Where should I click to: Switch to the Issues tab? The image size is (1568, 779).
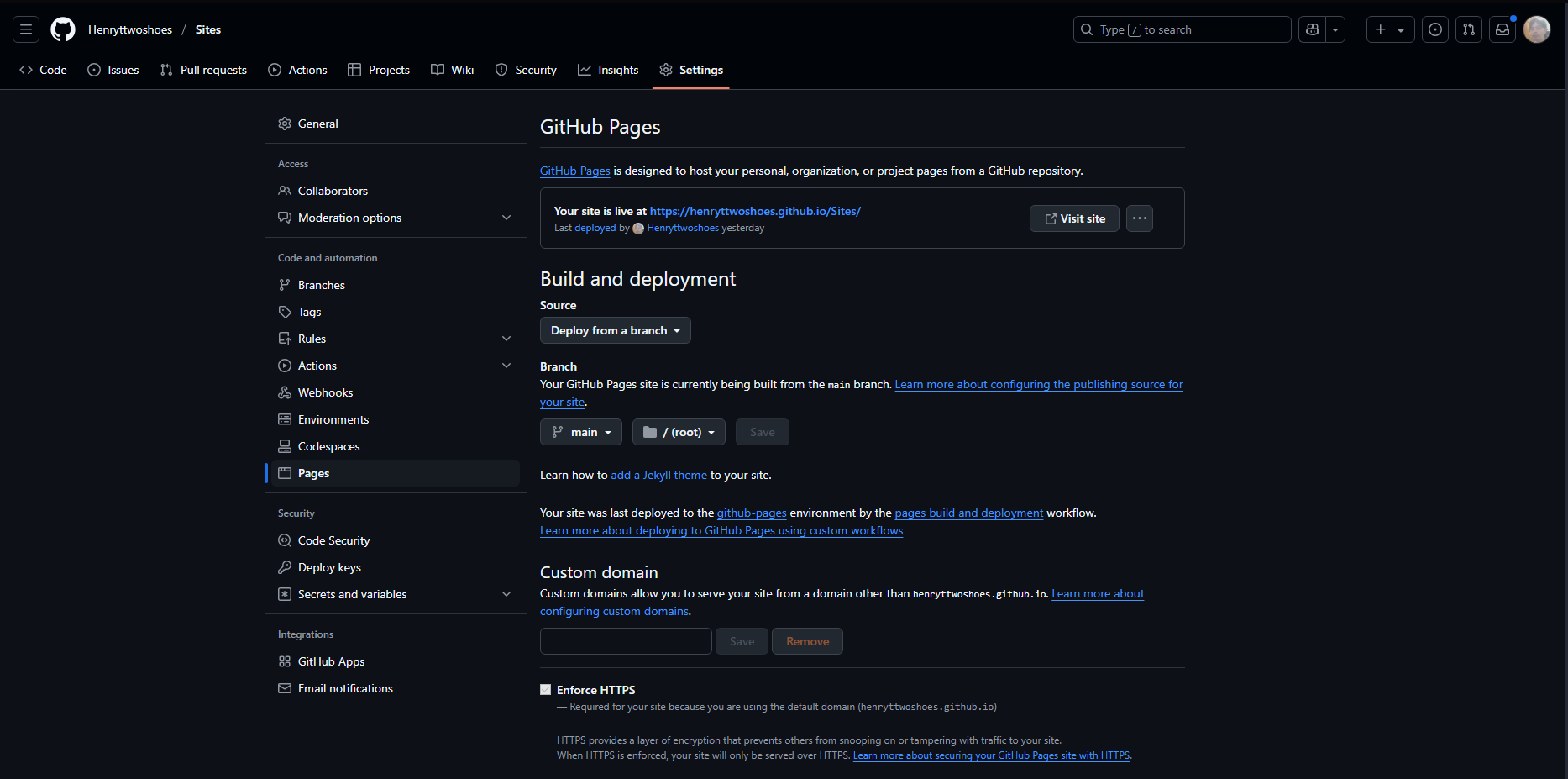[x=113, y=70]
